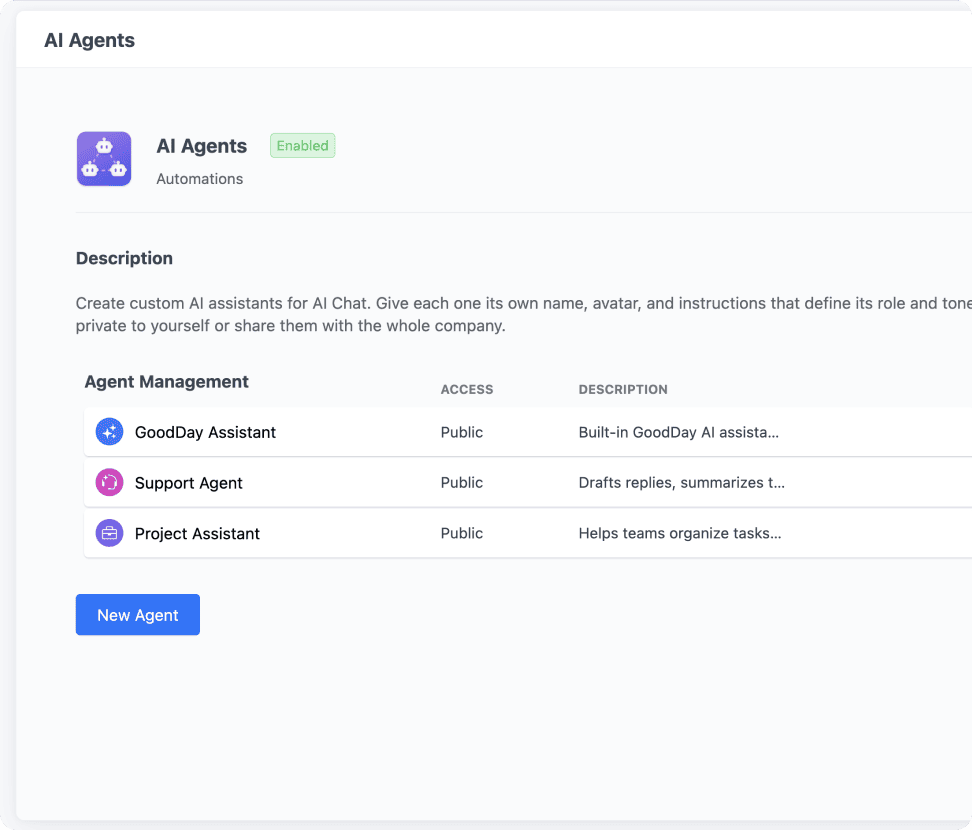The image size is (972, 830).
Task: Open the GoodDay Assistant agent row
Action: [528, 432]
